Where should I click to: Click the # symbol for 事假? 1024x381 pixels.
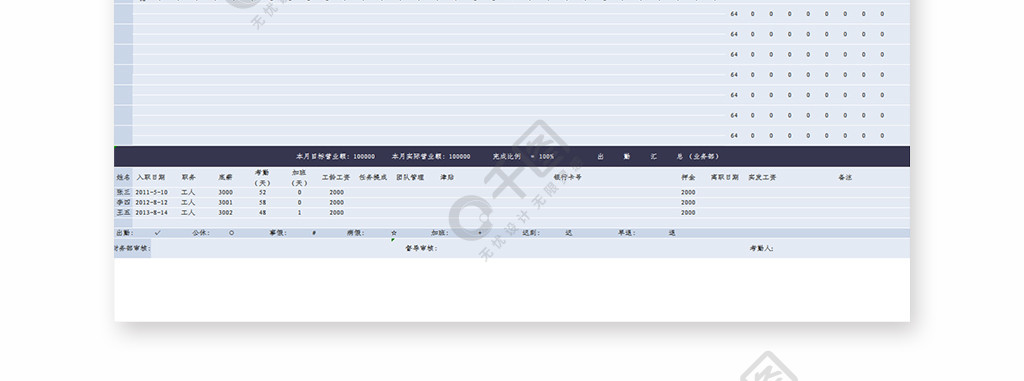[314, 233]
